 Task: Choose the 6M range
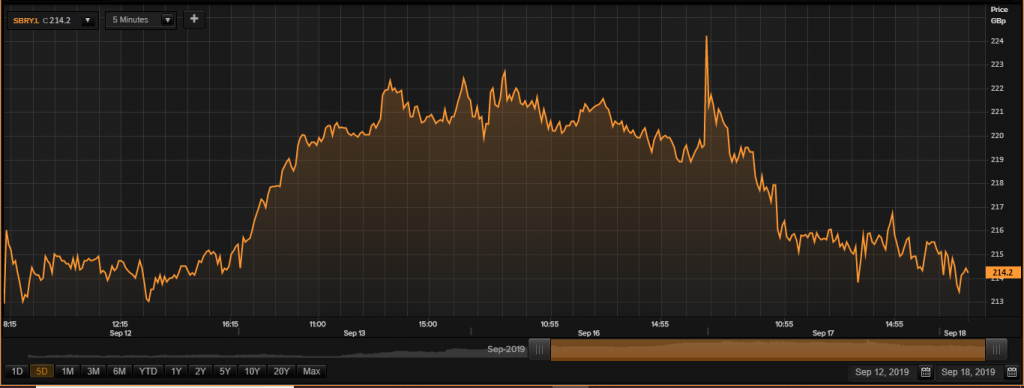[119, 372]
